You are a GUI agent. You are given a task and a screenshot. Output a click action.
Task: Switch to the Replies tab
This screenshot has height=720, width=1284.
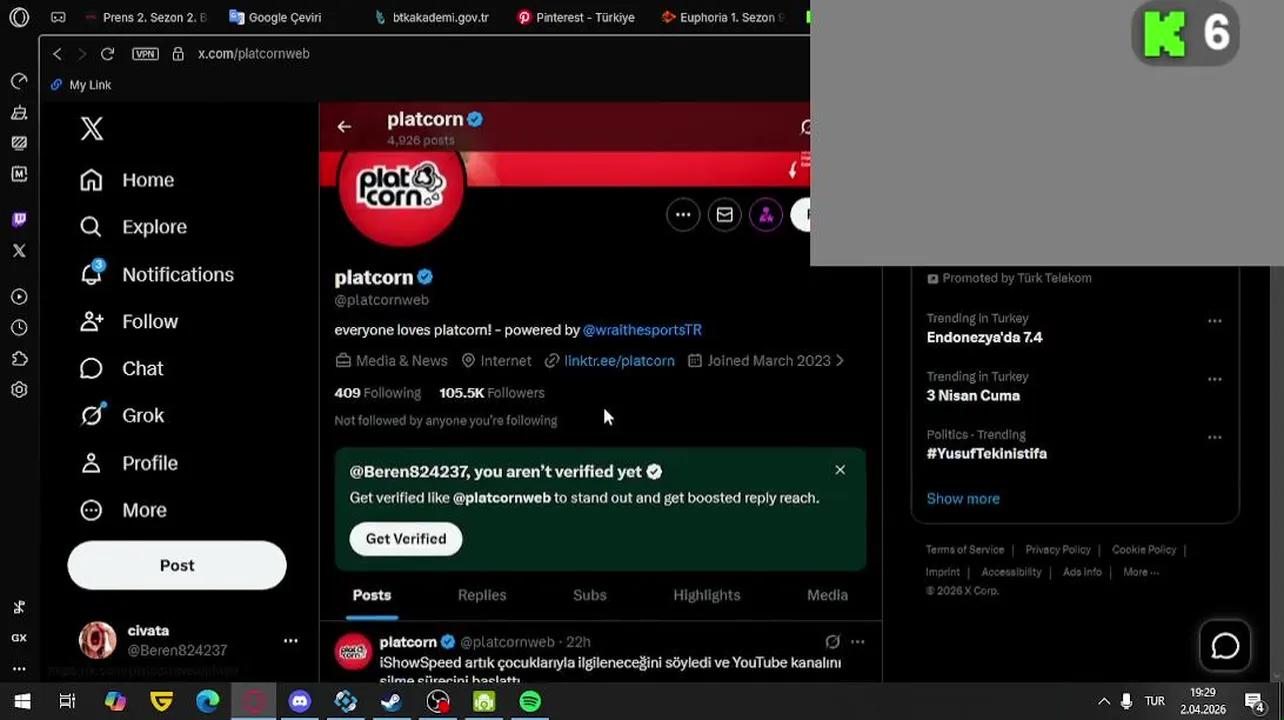click(x=482, y=595)
